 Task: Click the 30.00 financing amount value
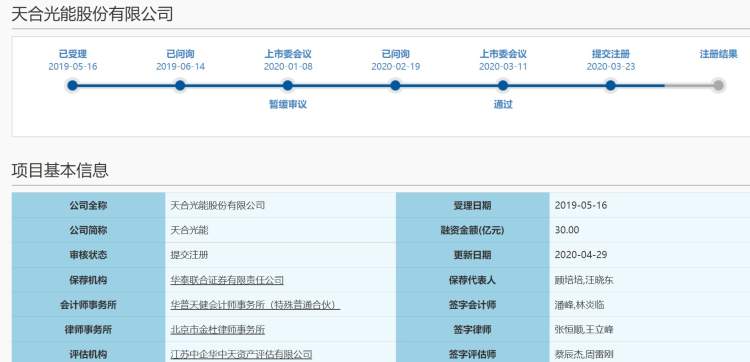coord(567,230)
